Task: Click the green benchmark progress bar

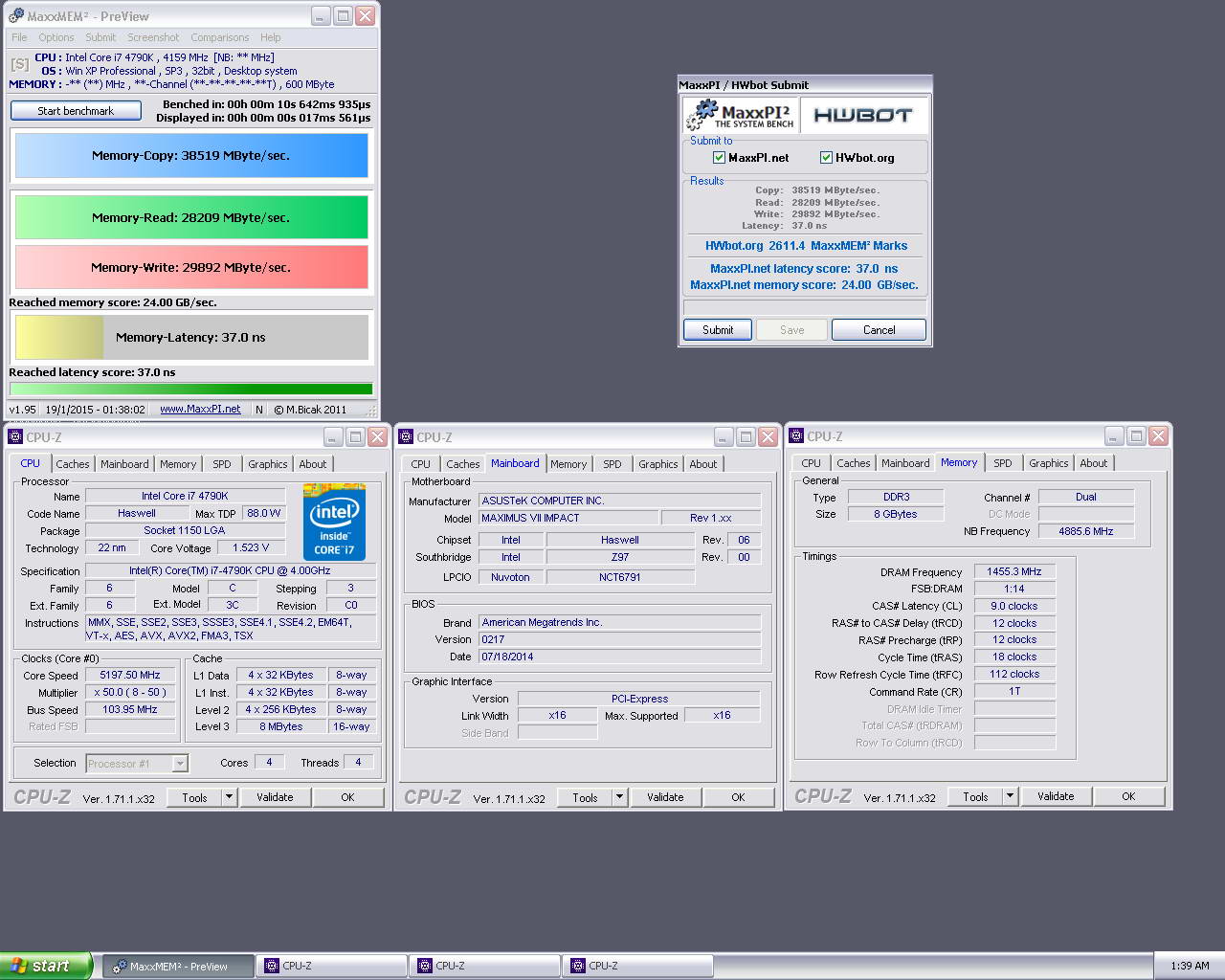Action: point(190,389)
